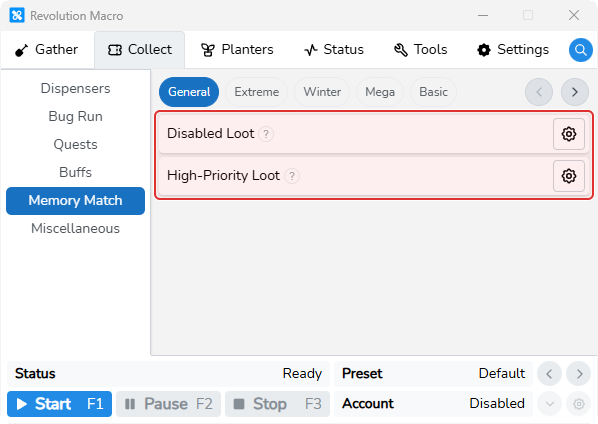Open the Status tab
This screenshot has width=598, height=424.
click(x=334, y=50)
